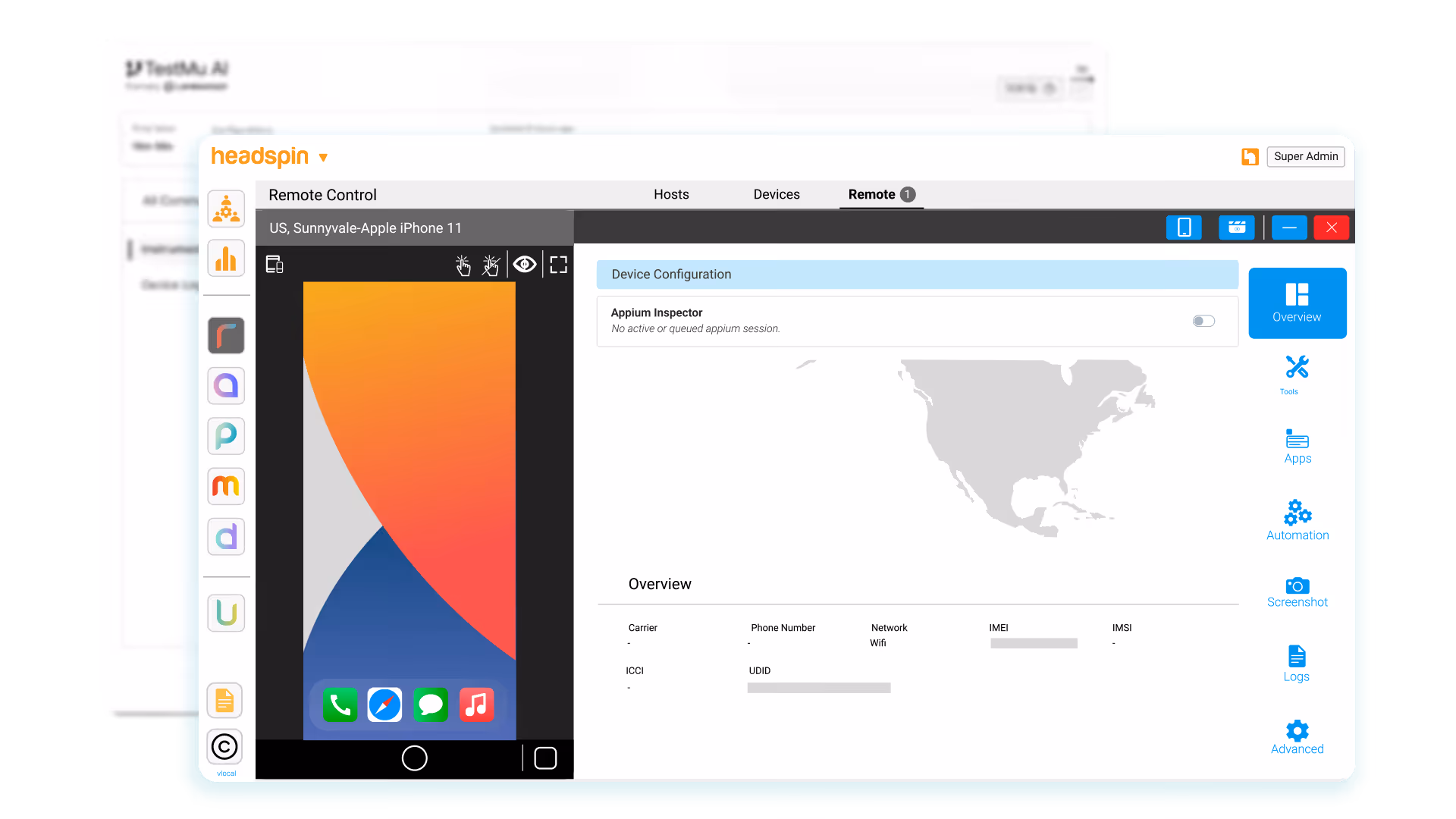This screenshot has height=819, width=1456.
Task: Open the headspin logo dropdown arrow
Action: 323,158
